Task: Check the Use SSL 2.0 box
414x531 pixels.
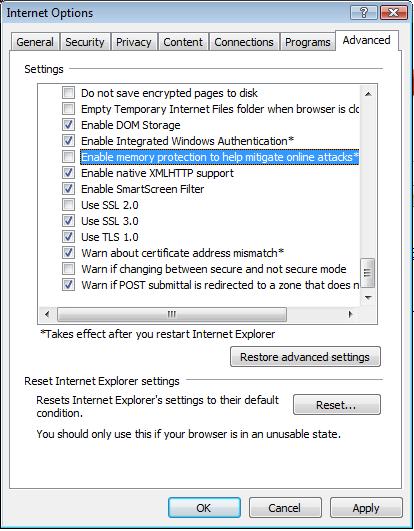Action: pyautogui.click(x=68, y=205)
